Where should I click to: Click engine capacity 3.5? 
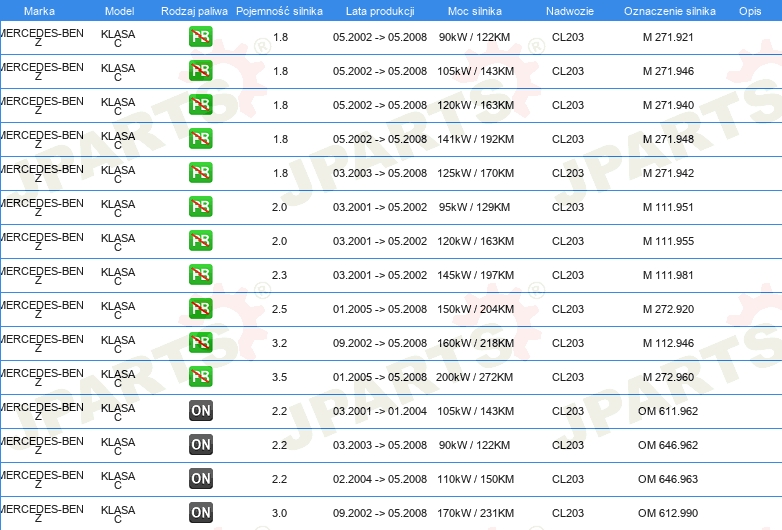coord(279,377)
